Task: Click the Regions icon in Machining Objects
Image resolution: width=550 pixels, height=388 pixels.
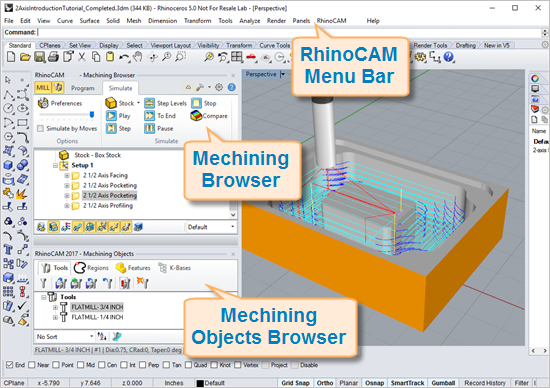Action: (80, 268)
